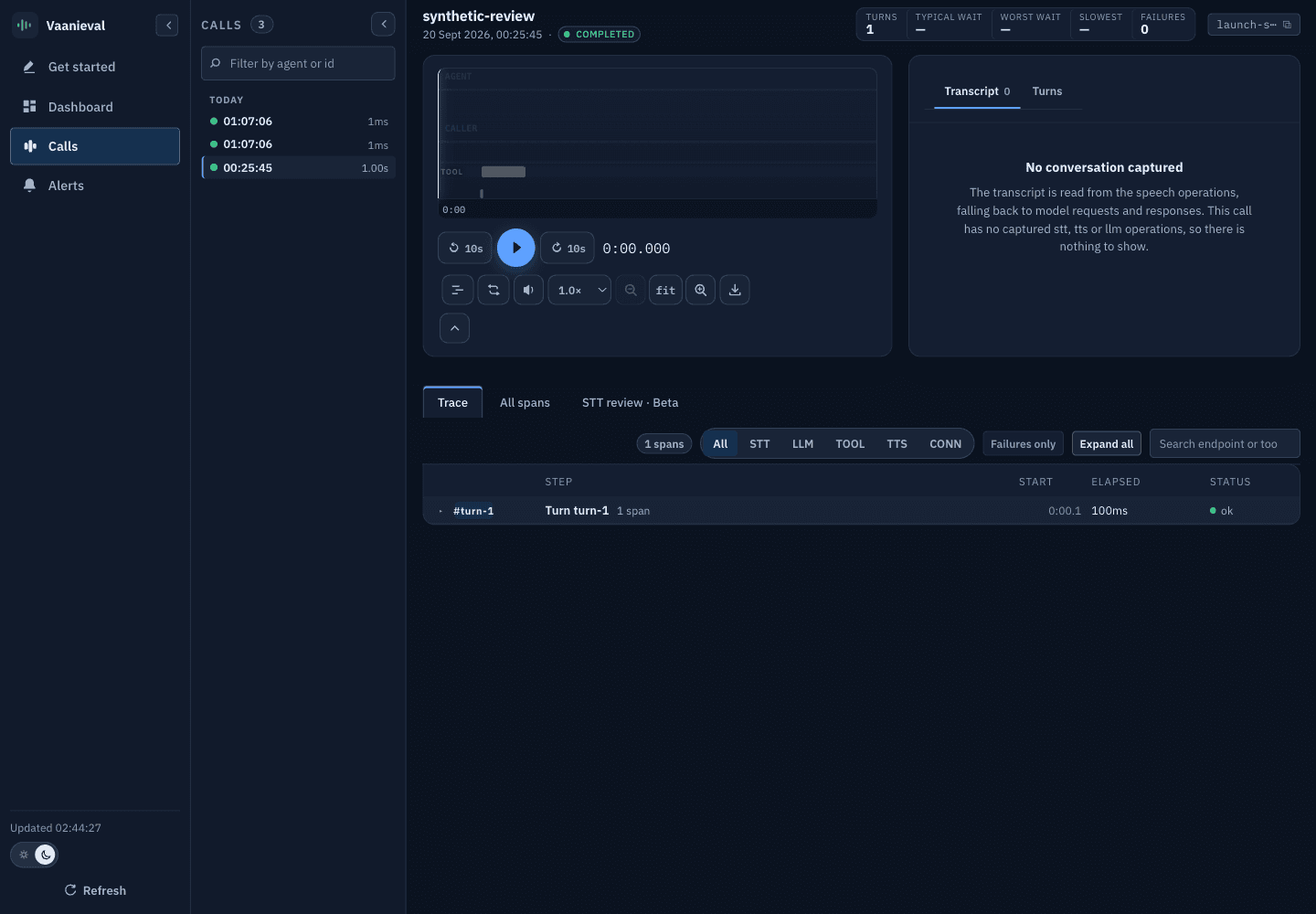Open the Alerts section
Viewport: 1316px width, 914px height.
(x=95, y=186)
